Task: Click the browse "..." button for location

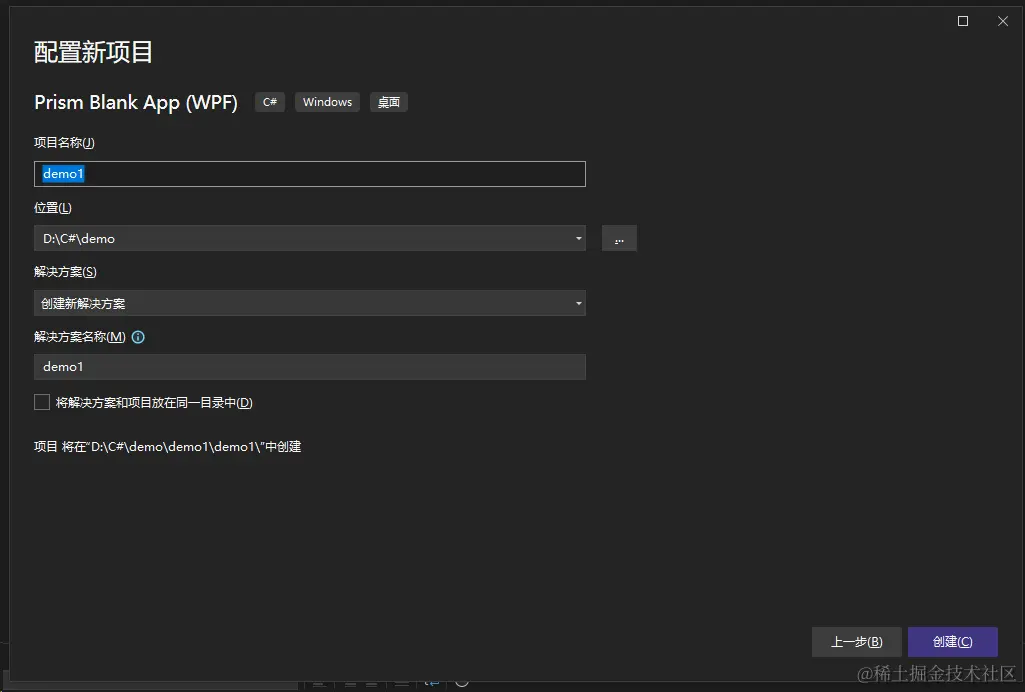Action: 619,239
